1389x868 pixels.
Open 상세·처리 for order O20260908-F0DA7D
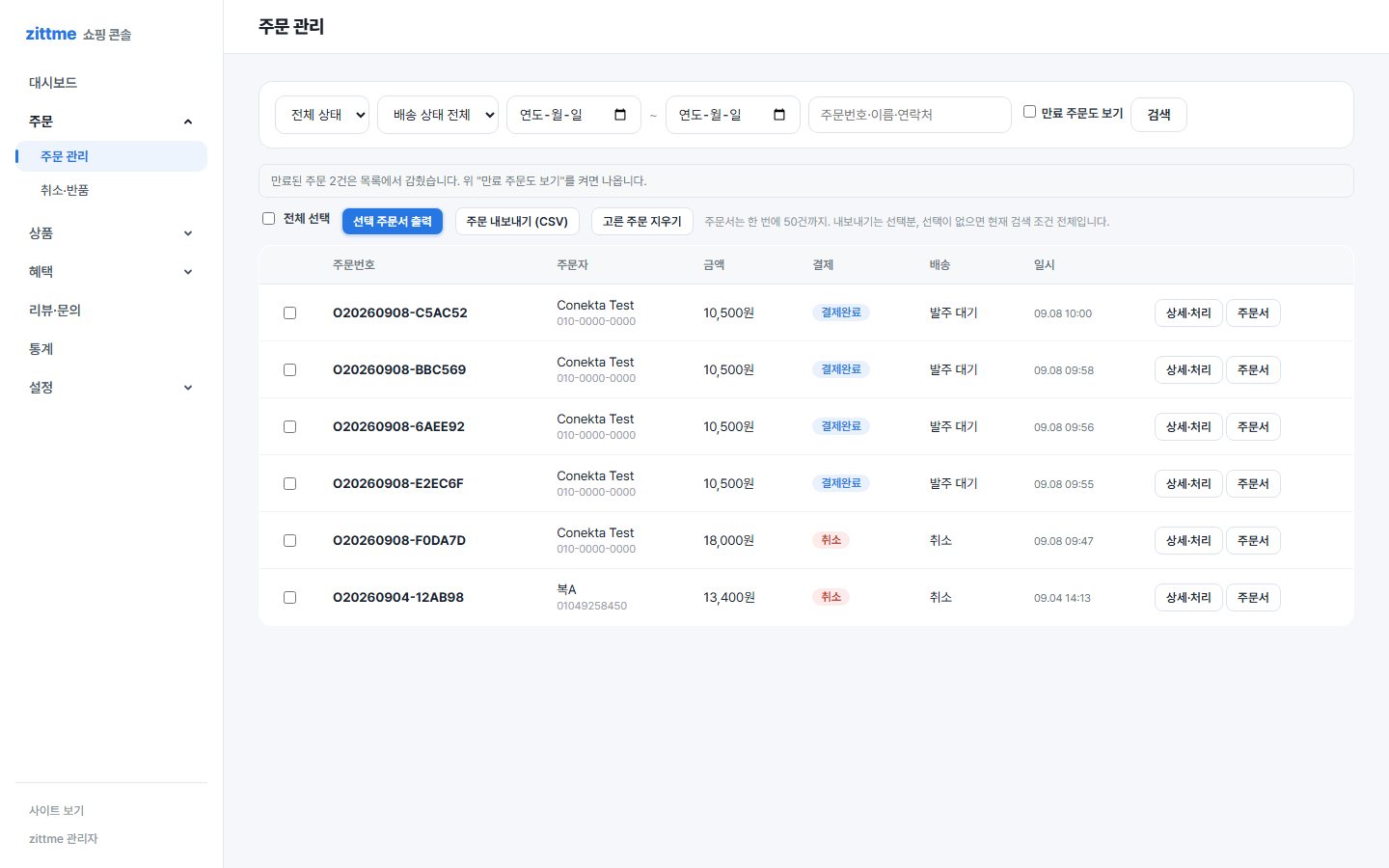click(1188, 541)
